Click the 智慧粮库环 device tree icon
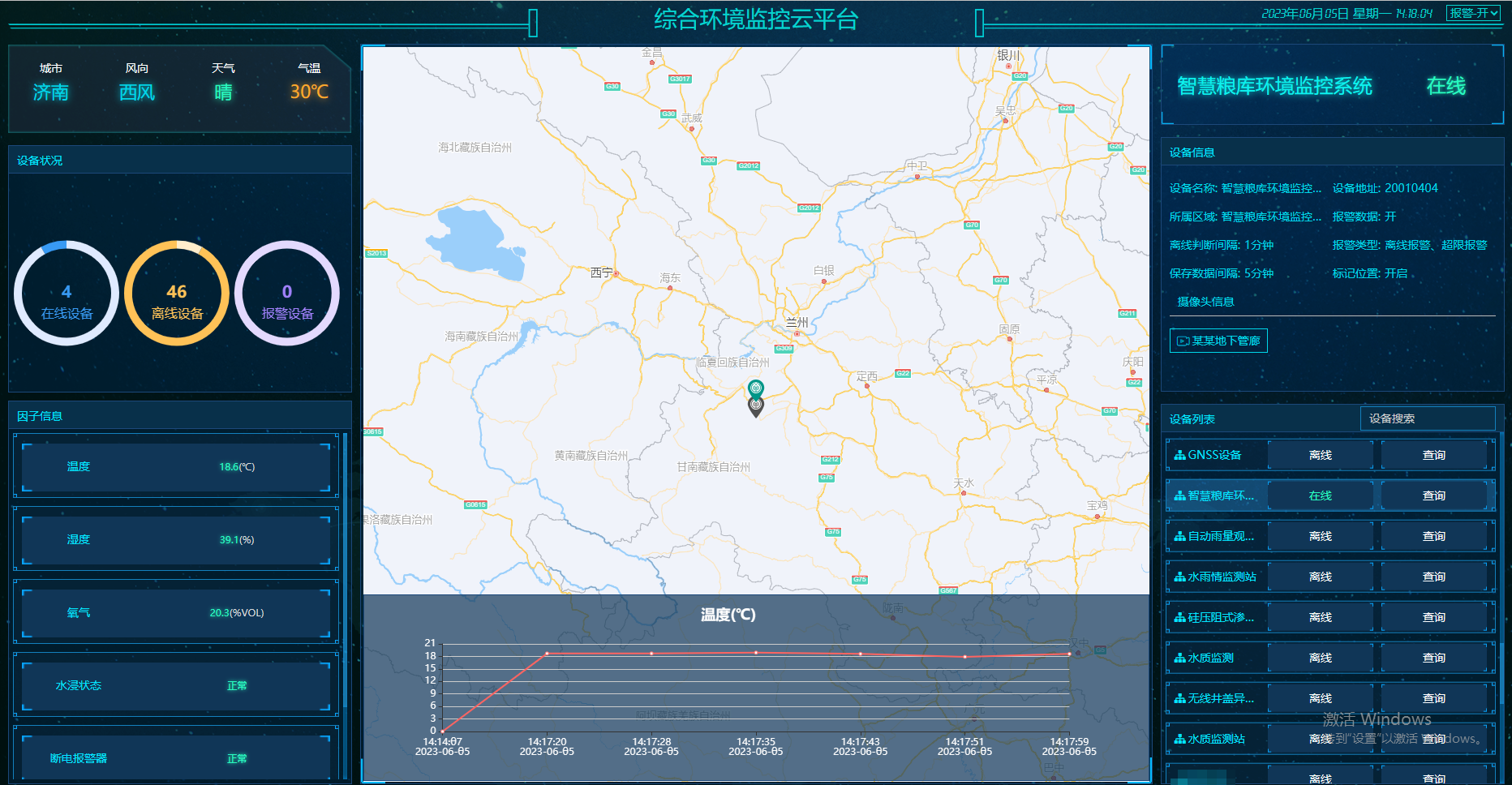Viewport: 1512px width, 785px height. click(x=1179, y=495)
